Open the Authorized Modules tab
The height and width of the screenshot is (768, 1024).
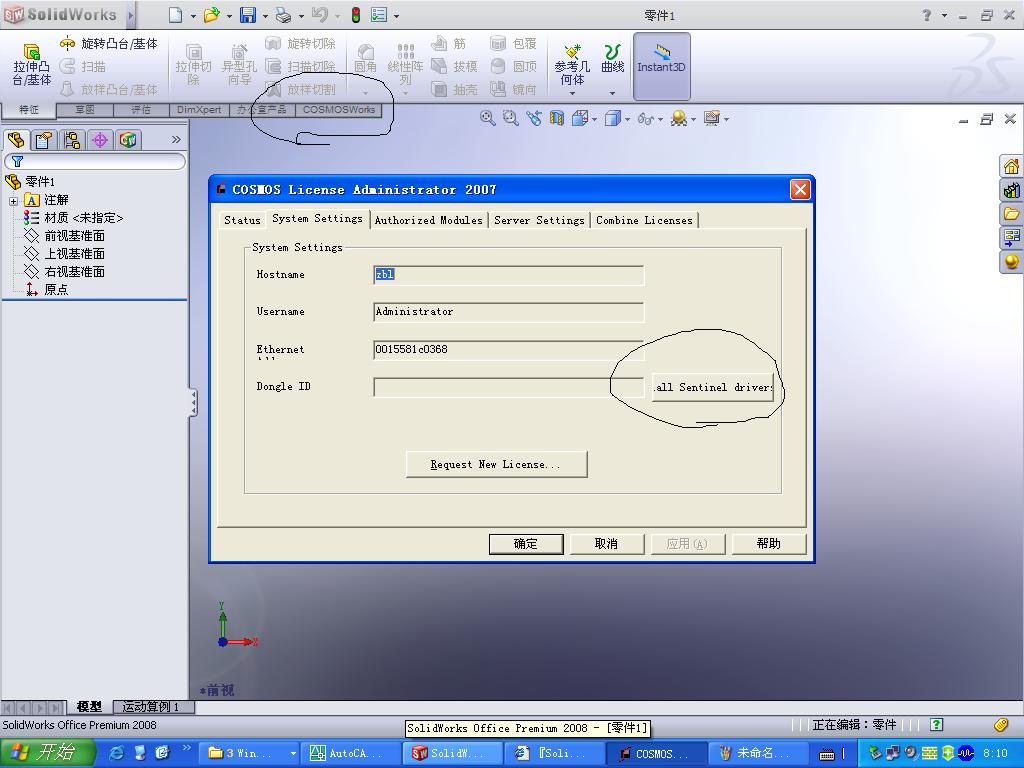tap(428, 220)
